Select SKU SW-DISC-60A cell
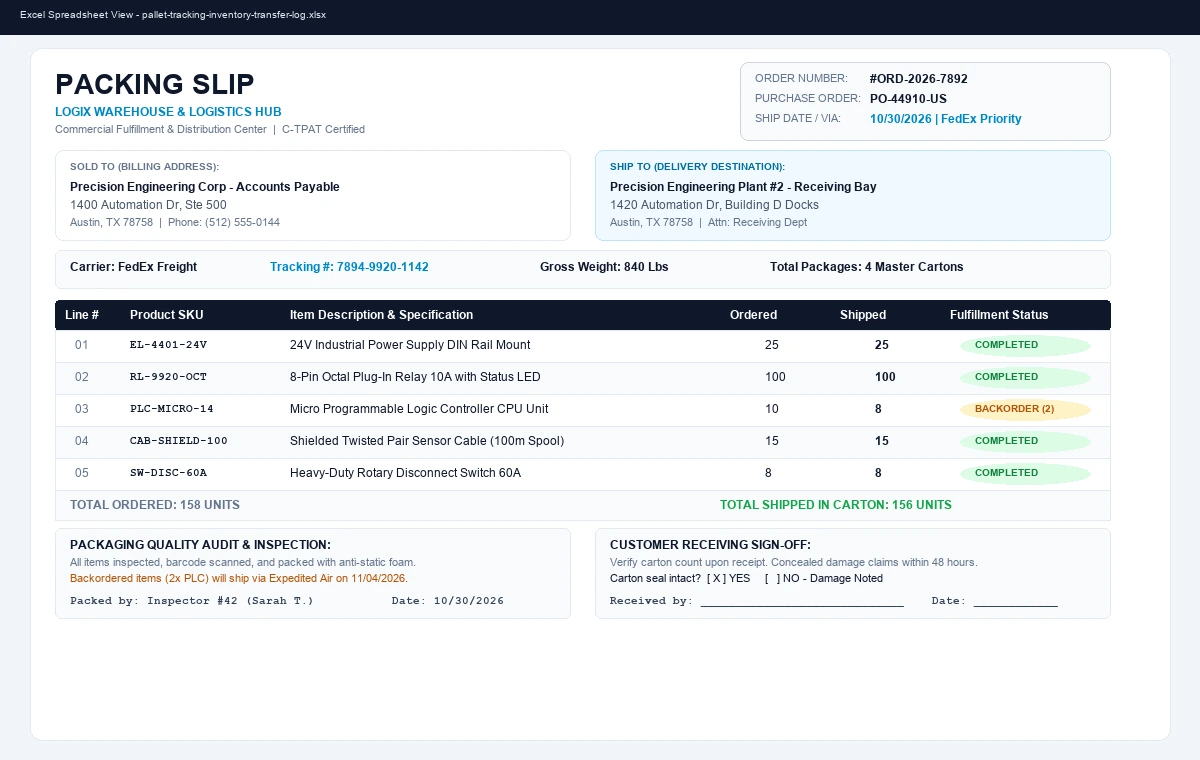The width and height of the screenshot is (1200, 760). 168,473
